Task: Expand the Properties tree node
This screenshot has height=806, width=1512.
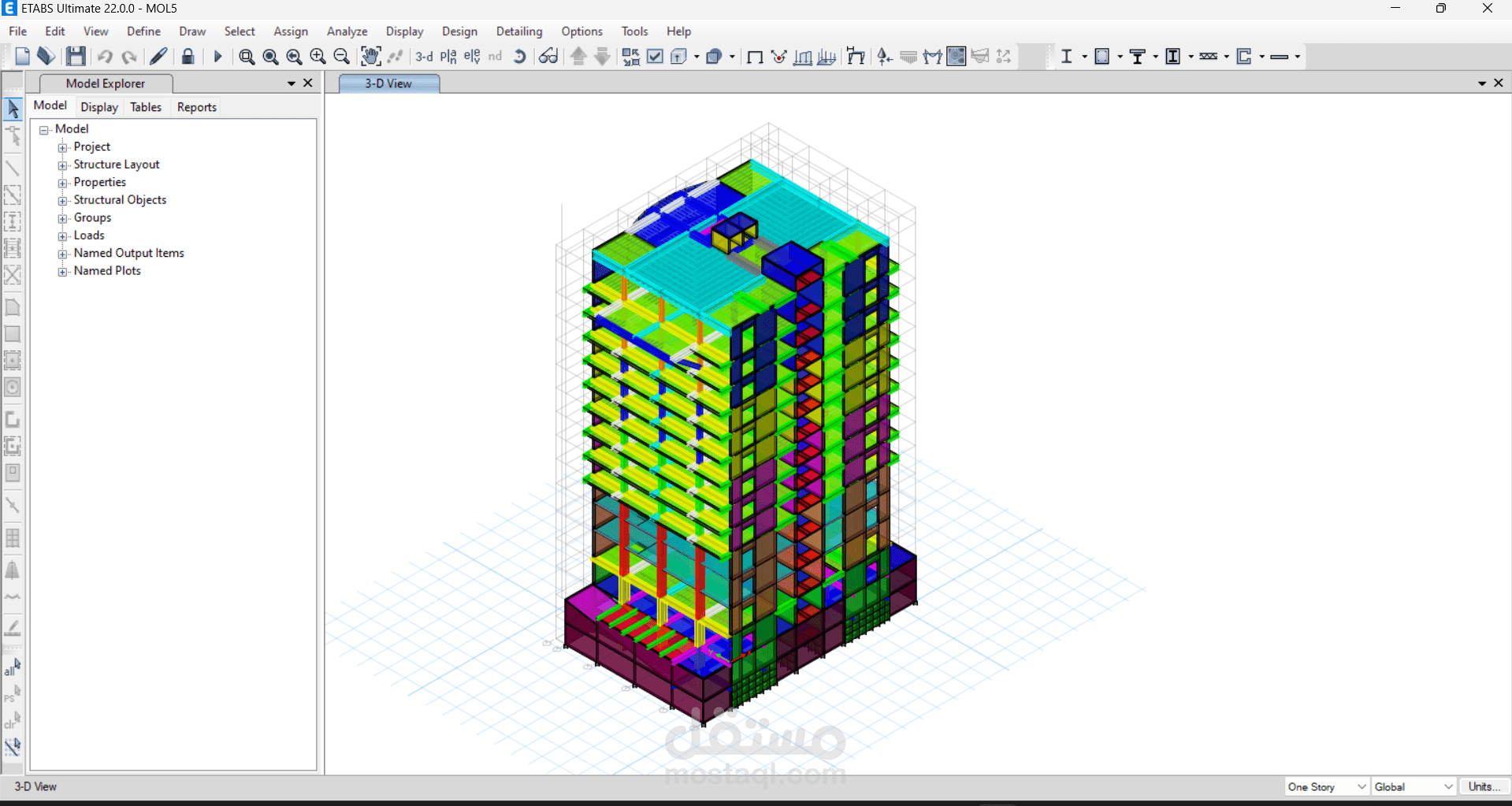Action: (62, 183)
